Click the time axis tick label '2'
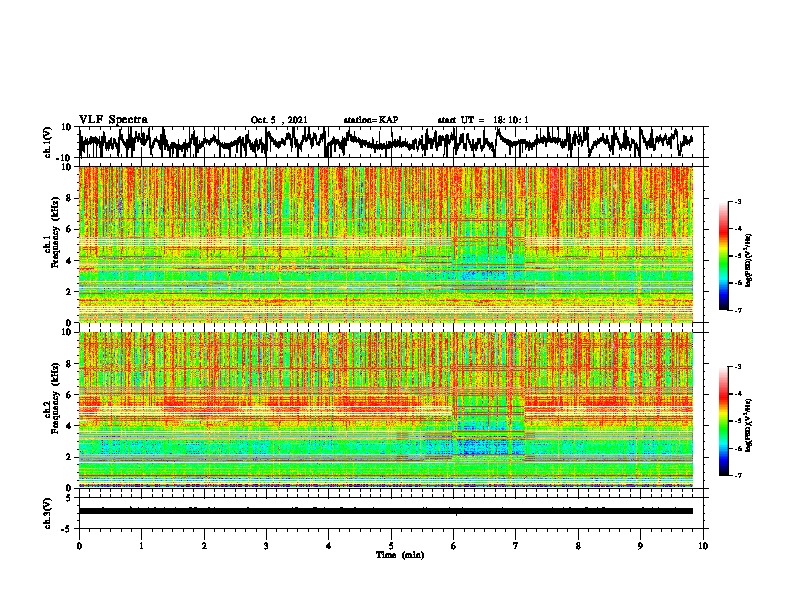 (x=204, y=546)
